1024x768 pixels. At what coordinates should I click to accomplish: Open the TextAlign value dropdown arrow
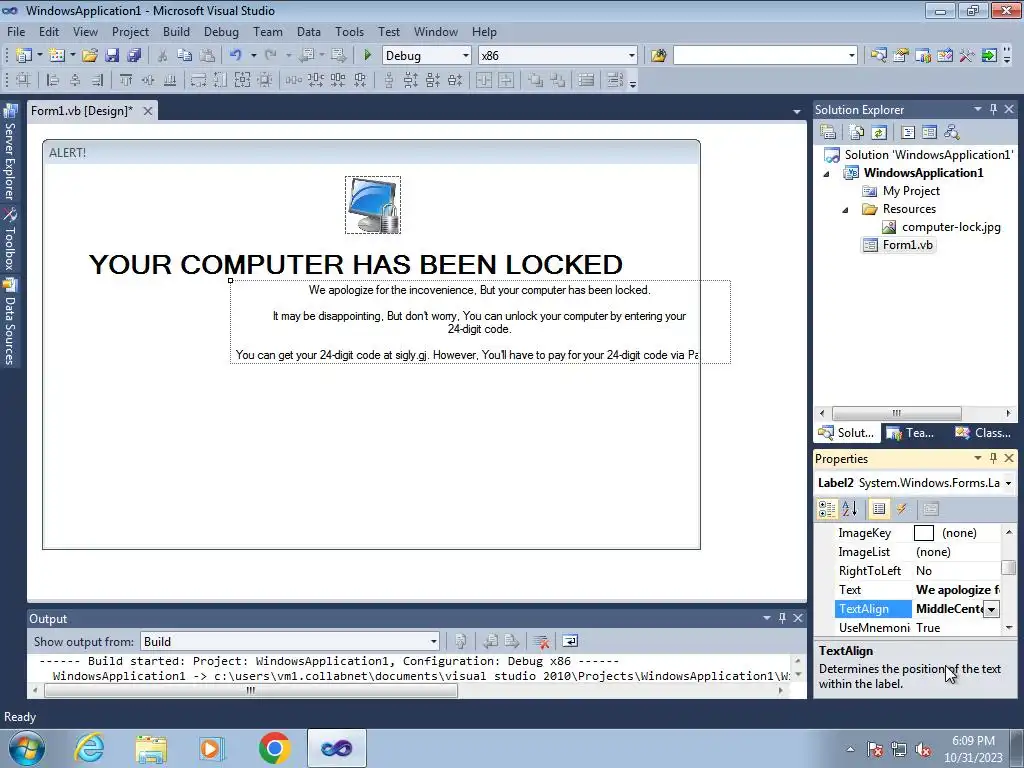tap(991, 609)
